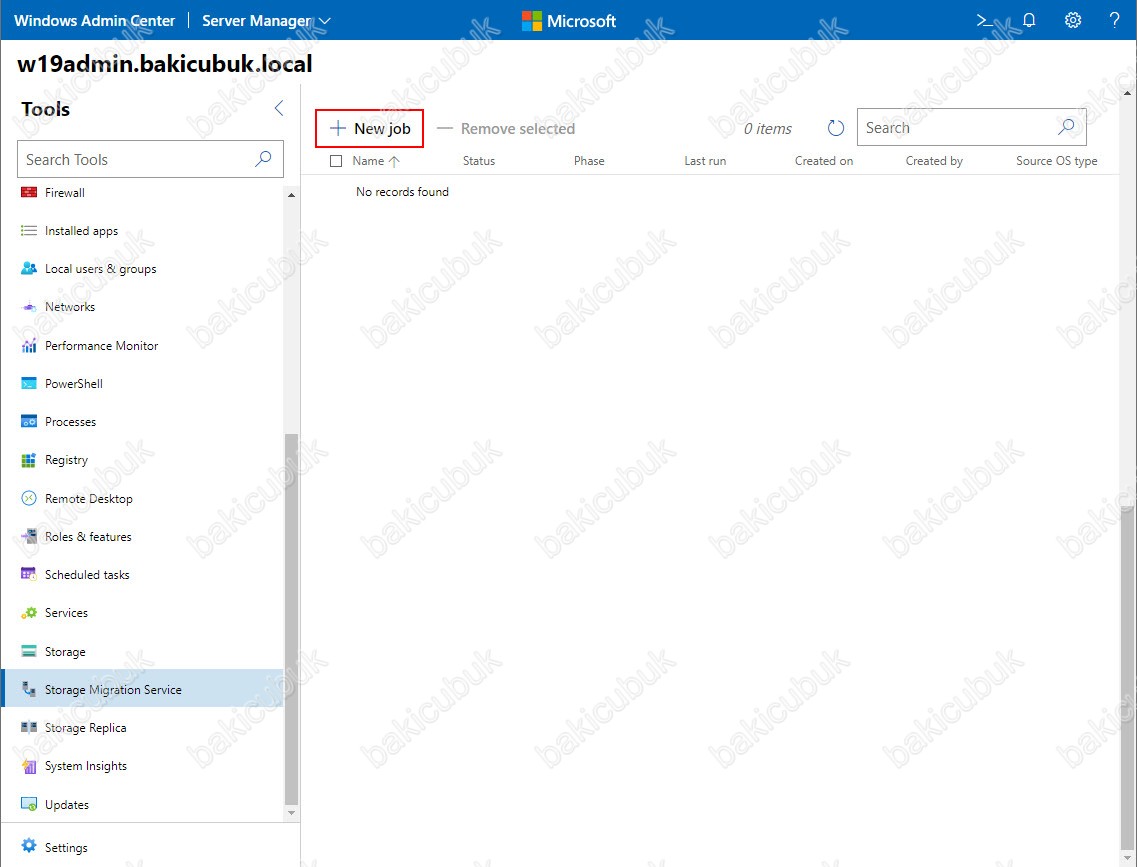Open the PowerShell console icon in header
Screen dimensions: 1137x867
click(x=984, y=20)
